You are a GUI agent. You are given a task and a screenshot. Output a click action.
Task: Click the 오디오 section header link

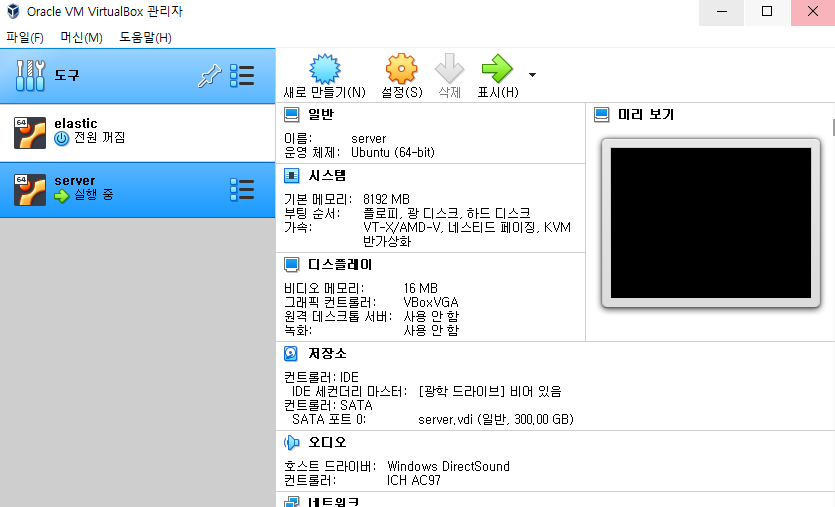coord(327,443)
